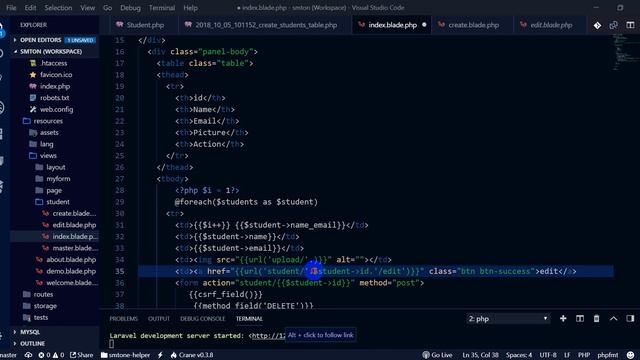Open favicon.ico in the explorer
This screenshot has height=360, width=640.
pos(56,75)
